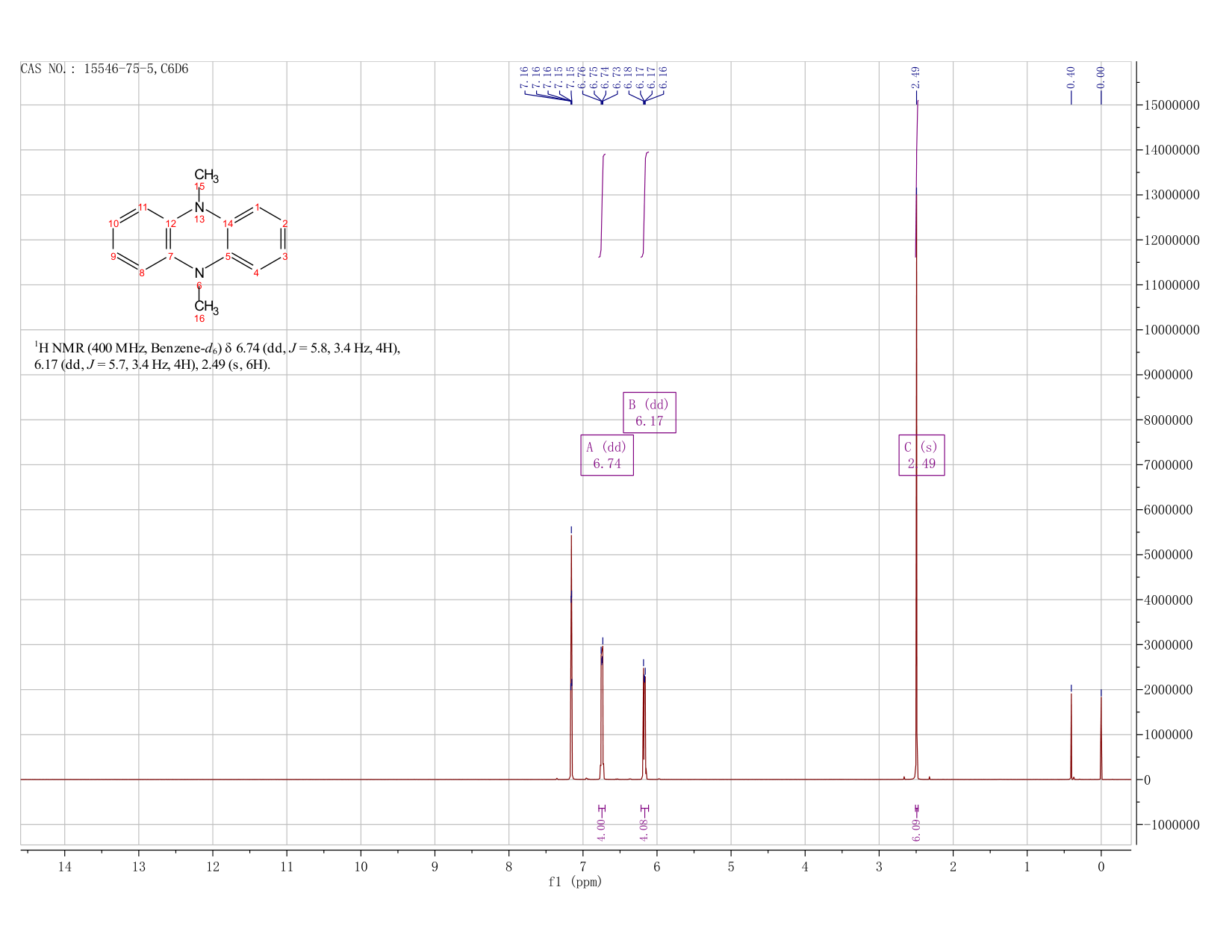Image resolution: width=1232 pixels, height=952 pixels.
Task: Click the peak label 0.40
Action: coord(1071,77)
